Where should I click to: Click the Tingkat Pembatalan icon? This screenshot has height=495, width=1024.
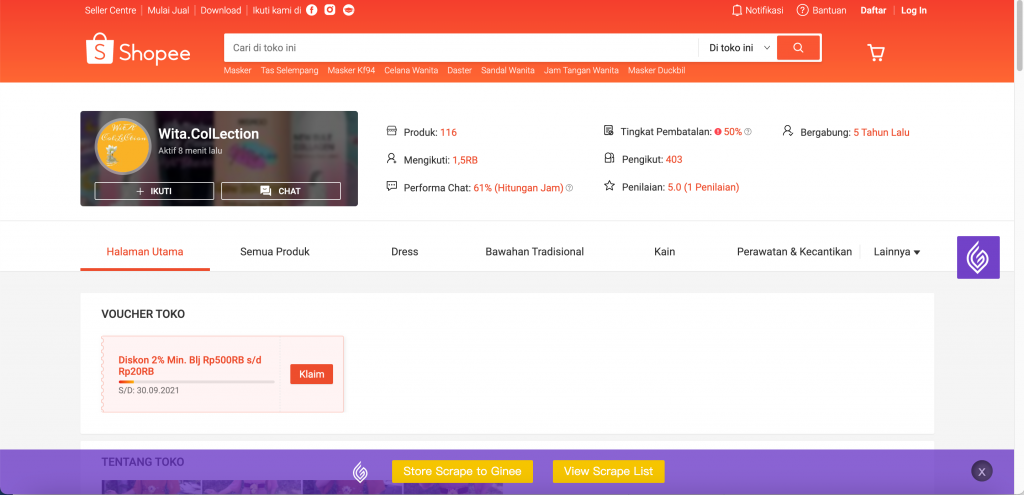pyautogui.click(x=609, y=131)
